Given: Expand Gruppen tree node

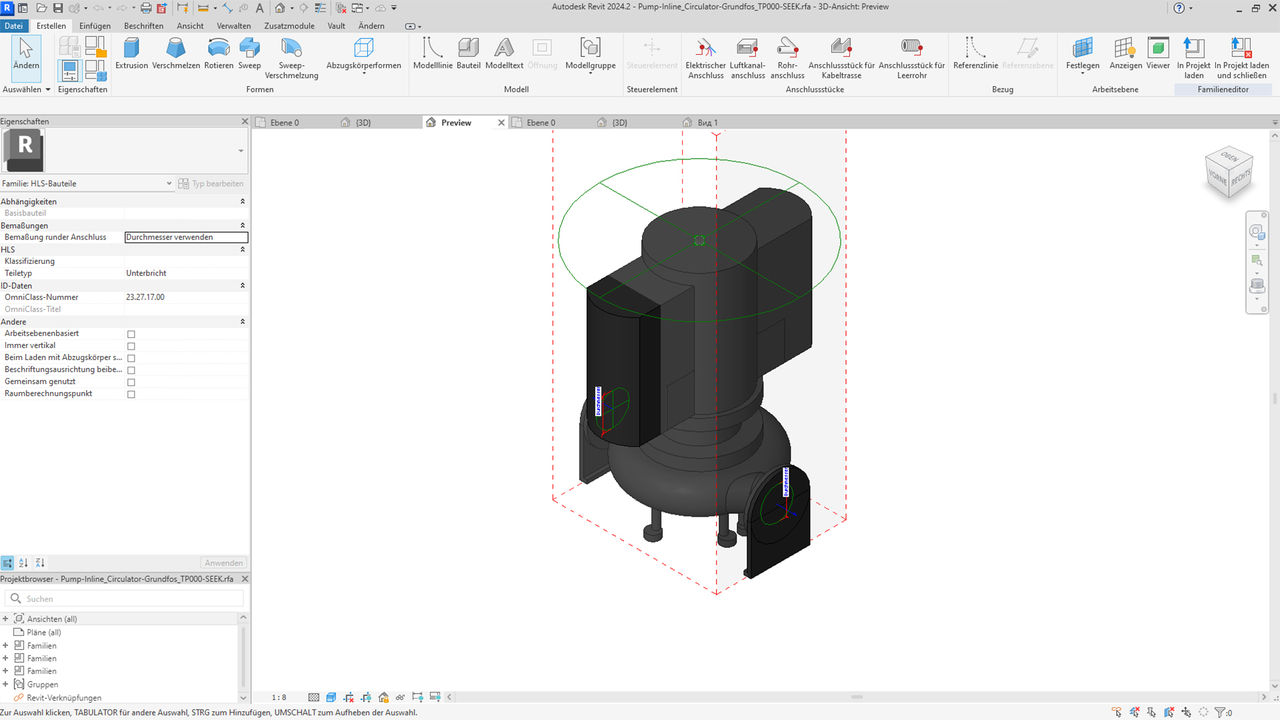Looking at the screenshot, I should [x=6, y=684].
